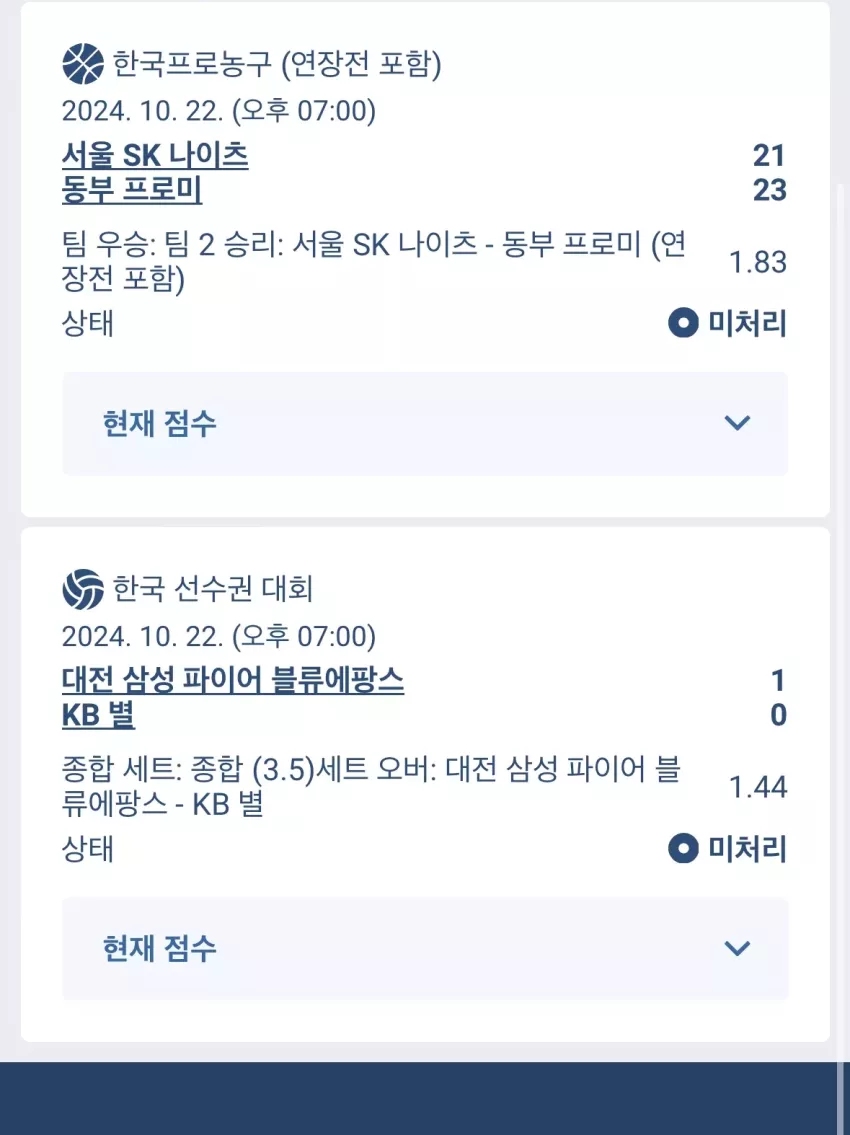Click the 미처리 status circle in the volleyball bet
Image resolution: width=850 pixels, height=1135 pixels.
pos(683,848)
